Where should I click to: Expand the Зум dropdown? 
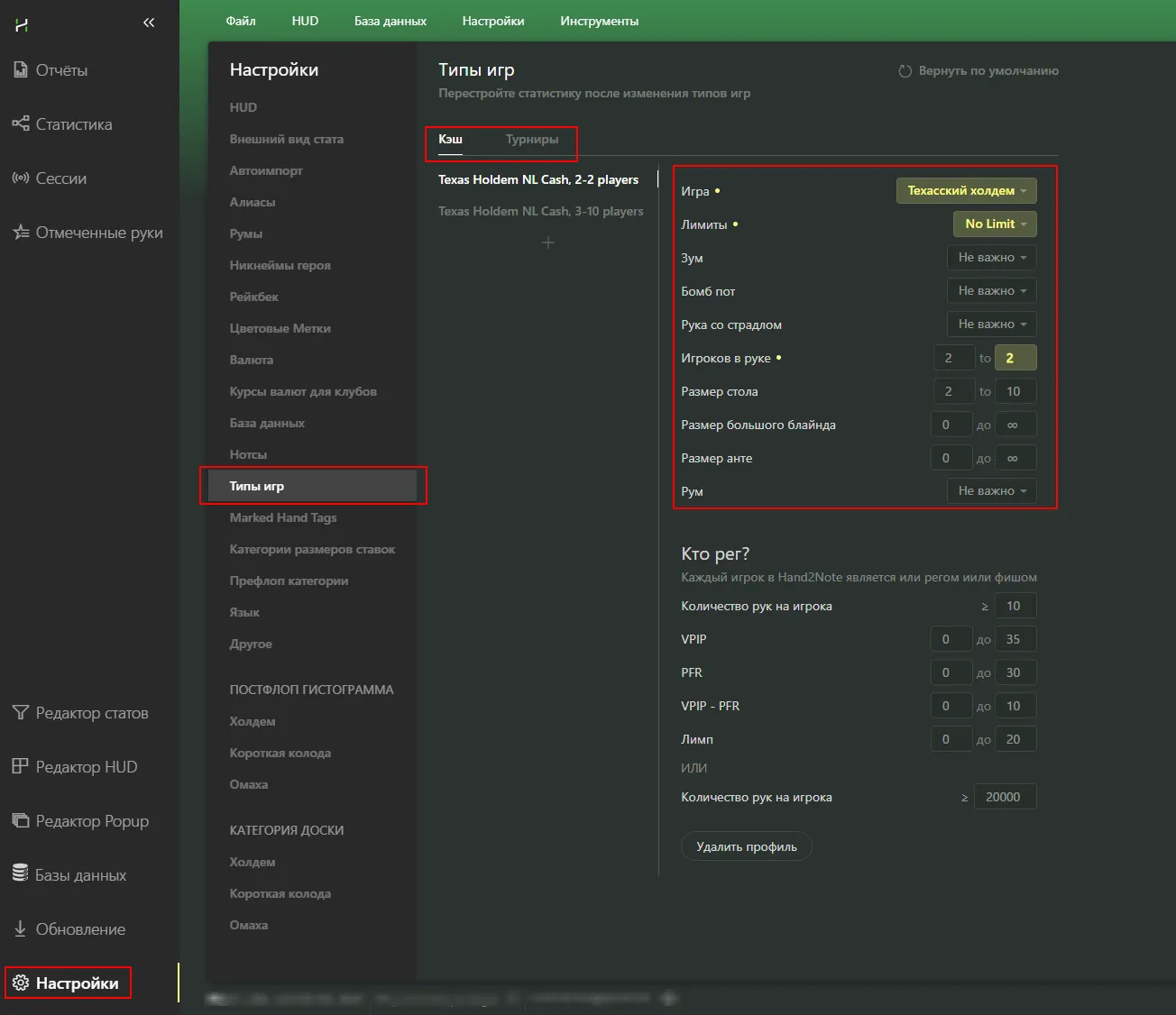tap(991, 258)
